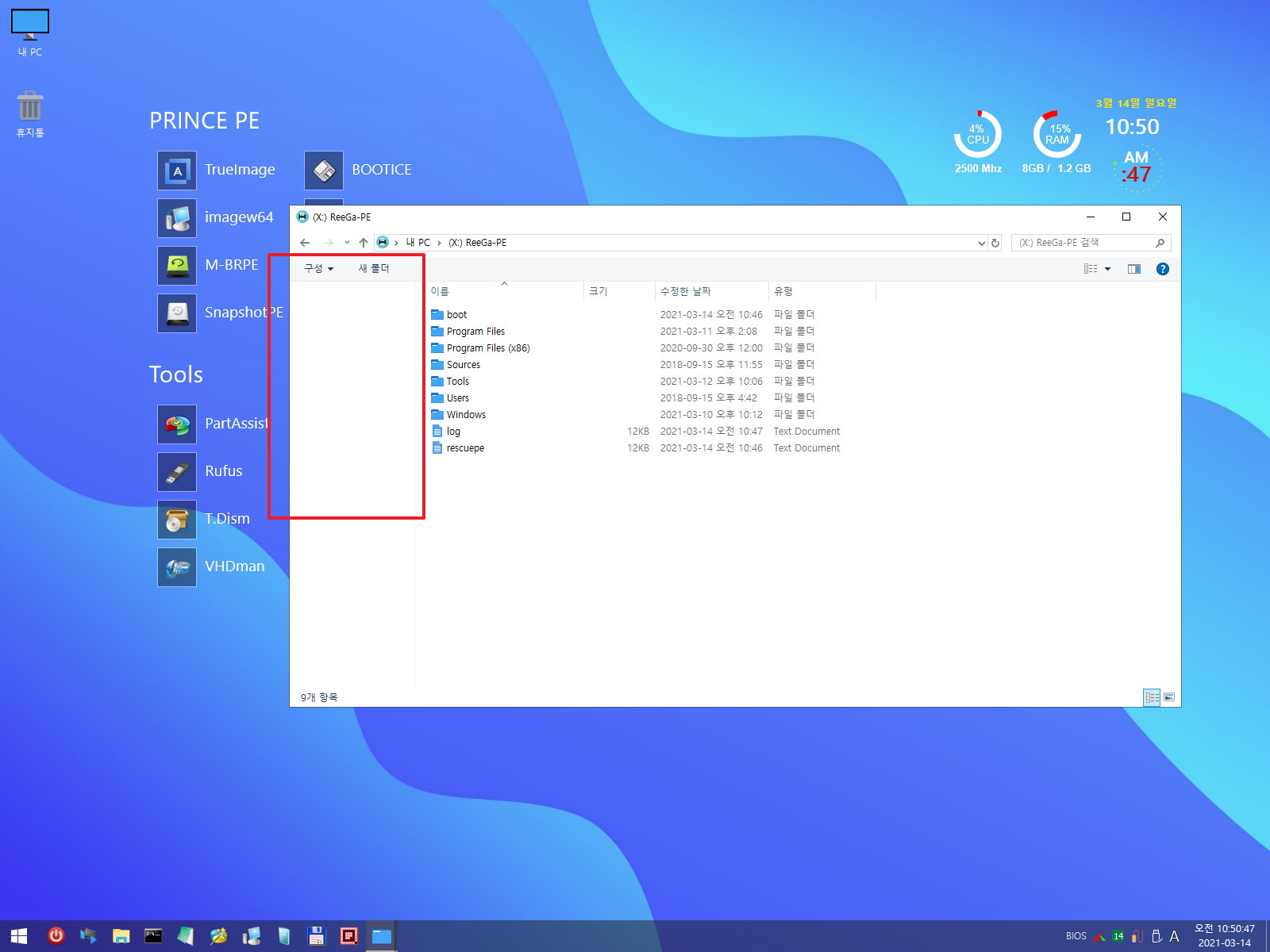
Task: Click the safely remove USB tray icon
Action: pos(1156,936)
